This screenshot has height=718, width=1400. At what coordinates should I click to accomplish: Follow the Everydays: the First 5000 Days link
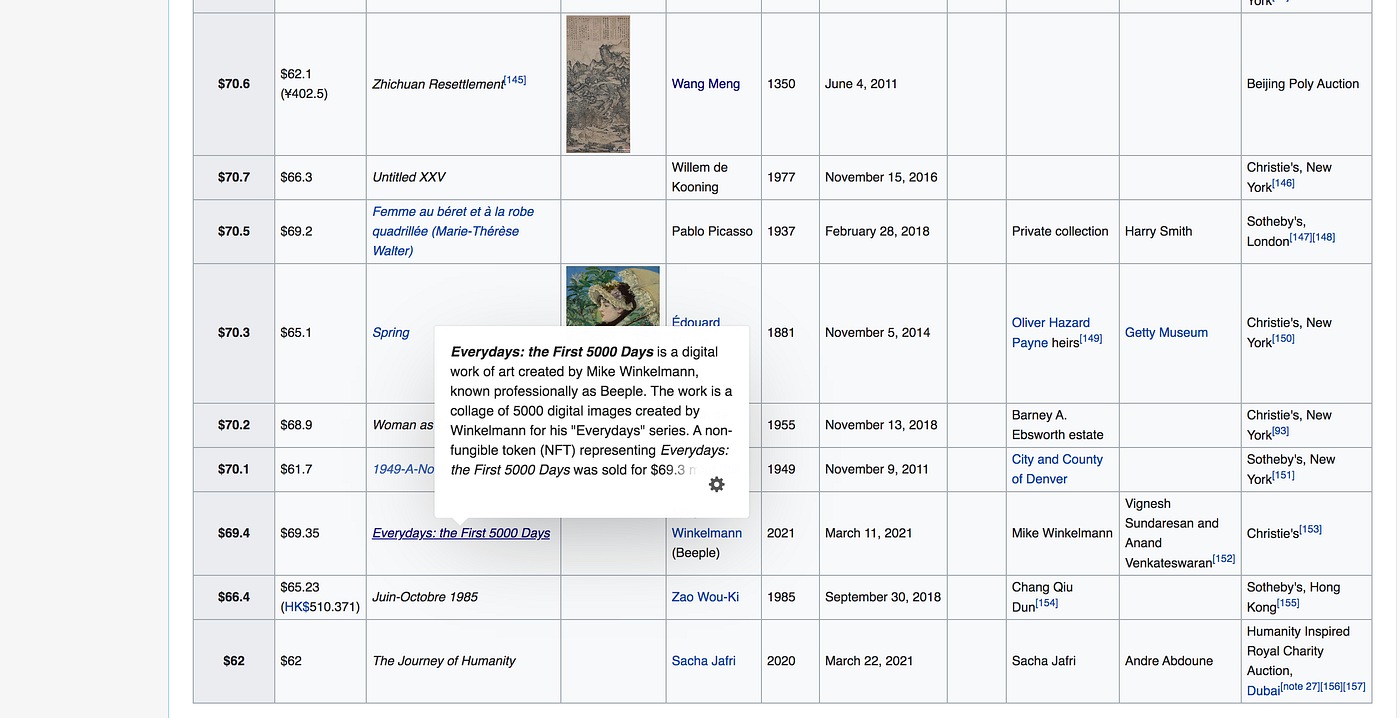click(x=461, y=533)
